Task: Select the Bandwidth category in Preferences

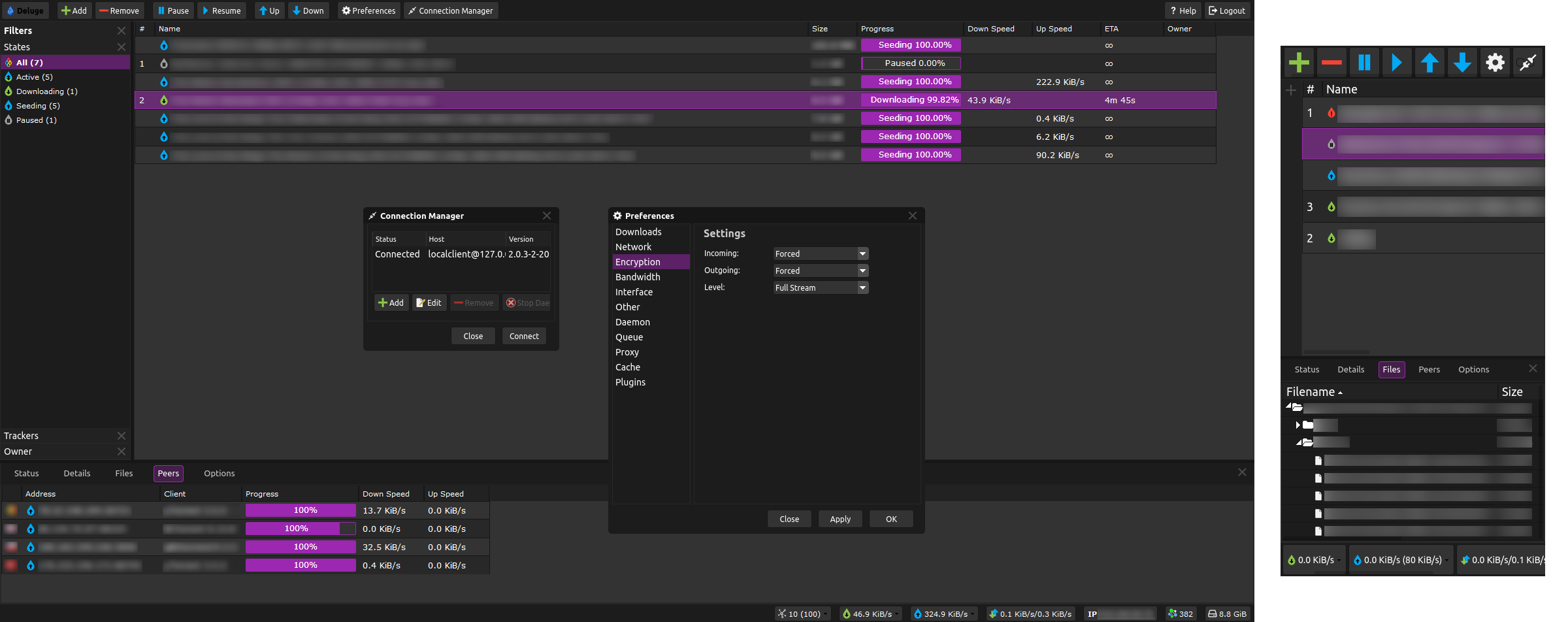Action: (651, 277)
